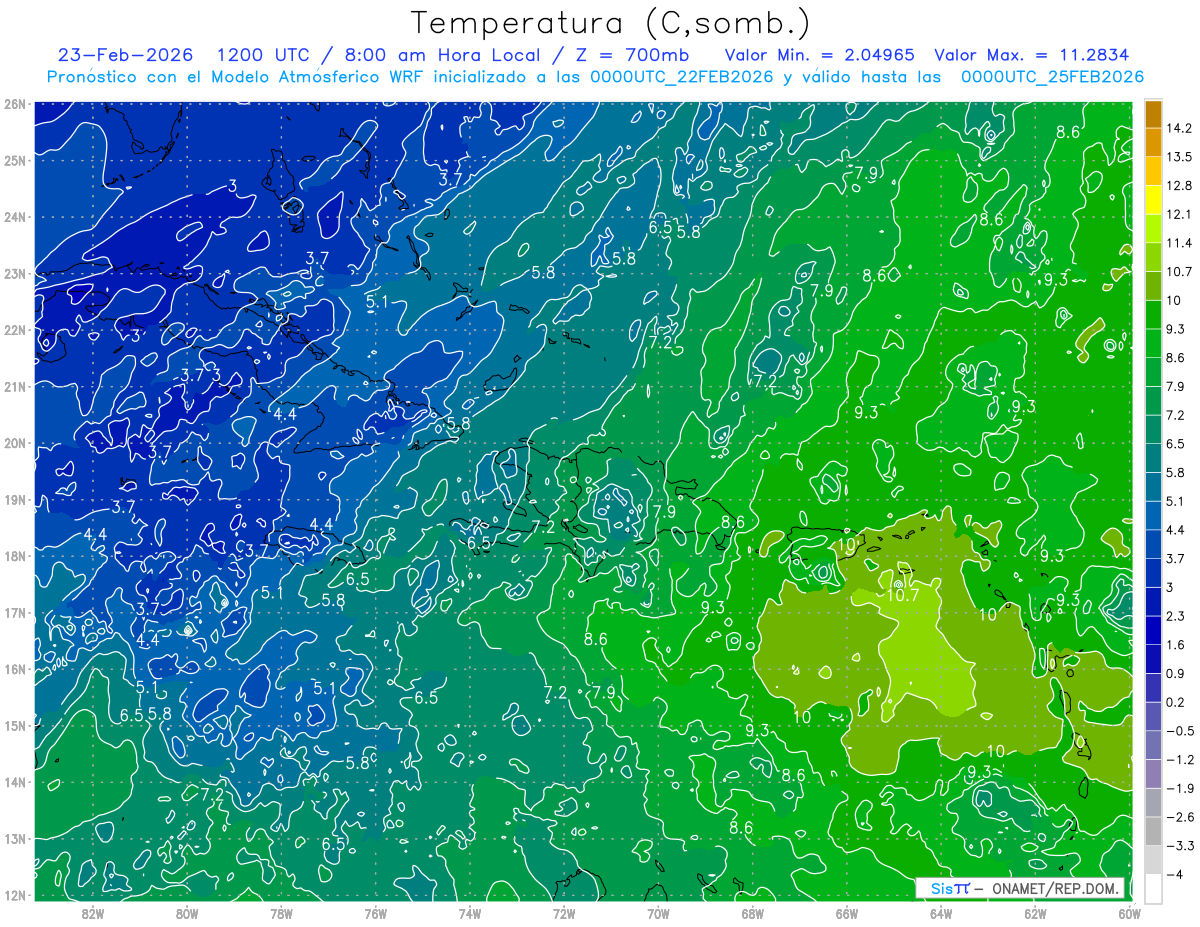The image size is (1200, 927).
Task: Click the '12.8' color scale label
Action: click(x=1179, y=185)
